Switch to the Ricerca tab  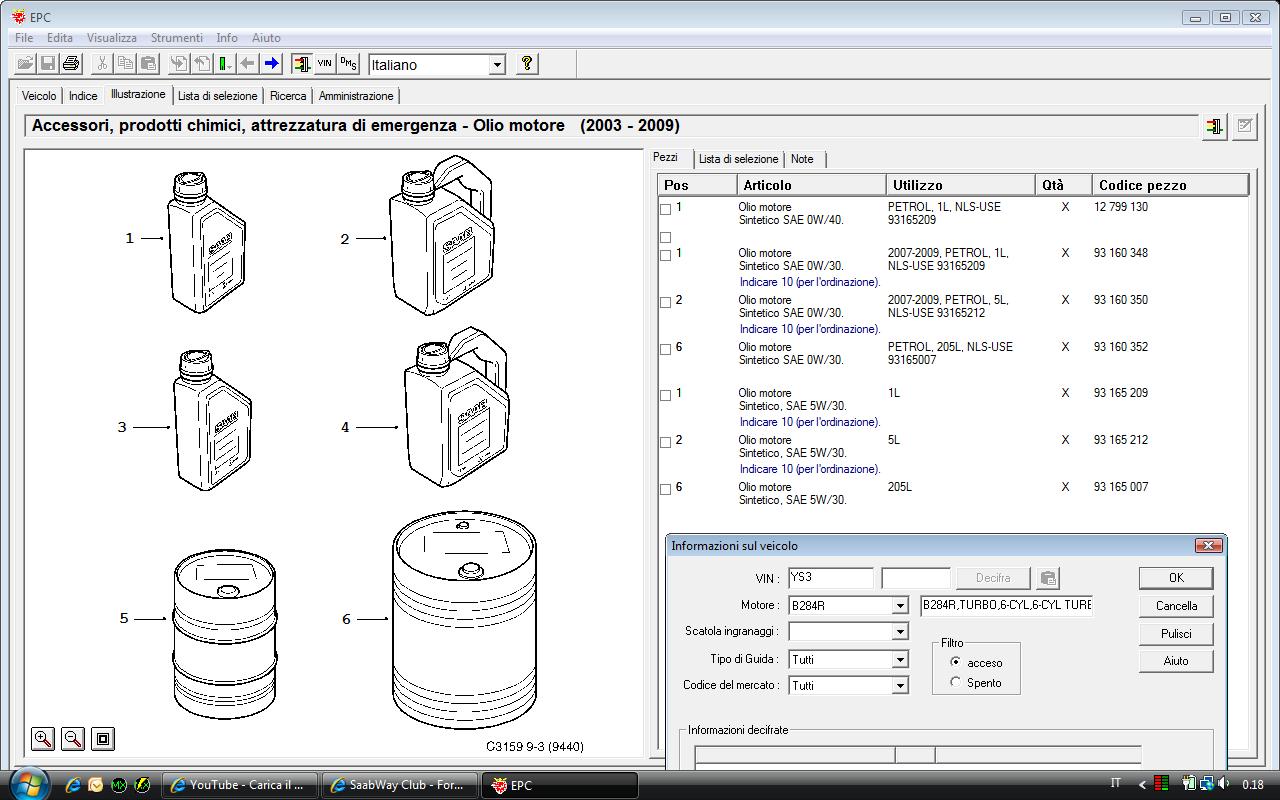coord(288,96)
